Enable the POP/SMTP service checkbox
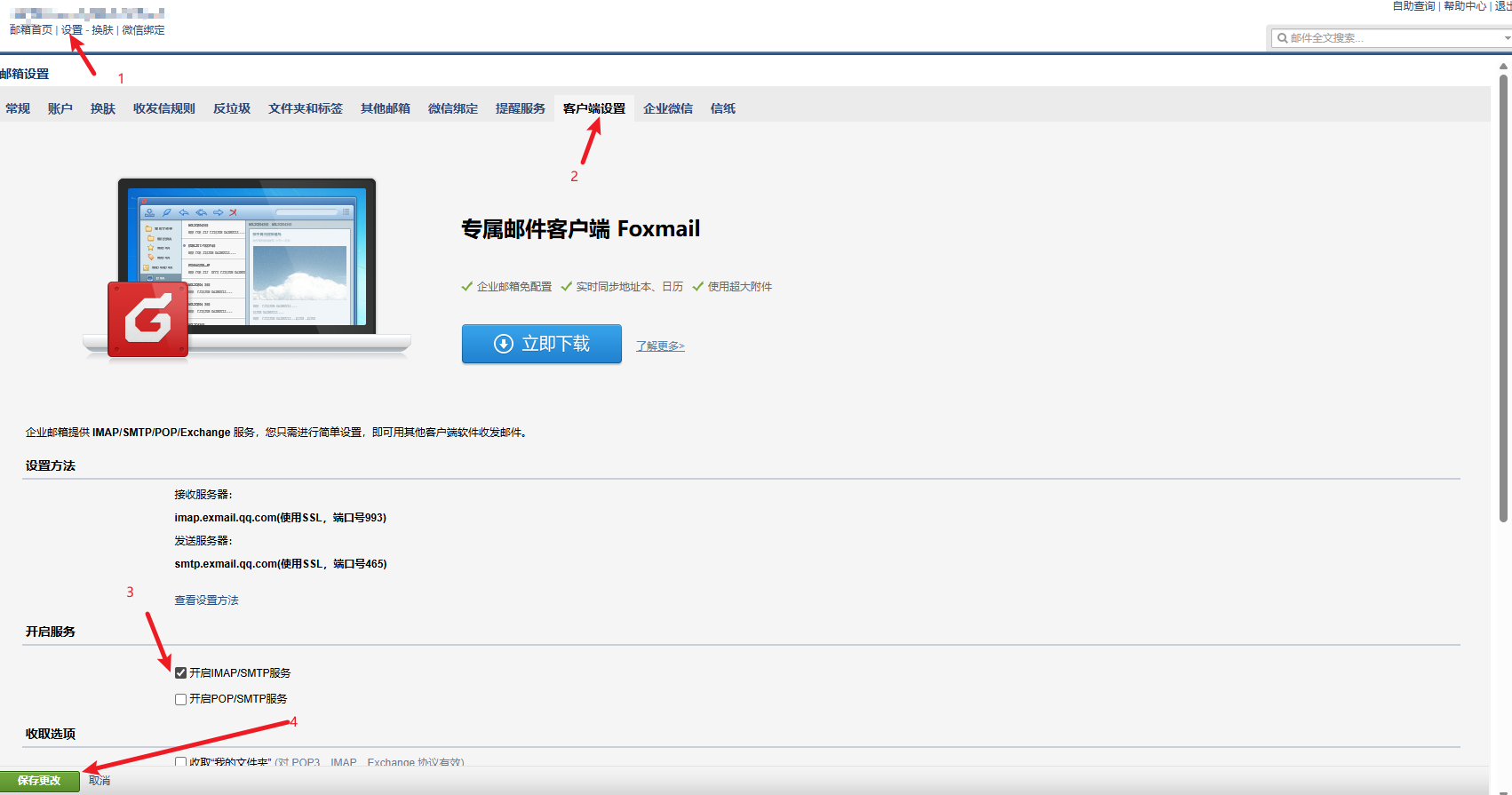Screen dimensions: 1512x795 point(180,699)
